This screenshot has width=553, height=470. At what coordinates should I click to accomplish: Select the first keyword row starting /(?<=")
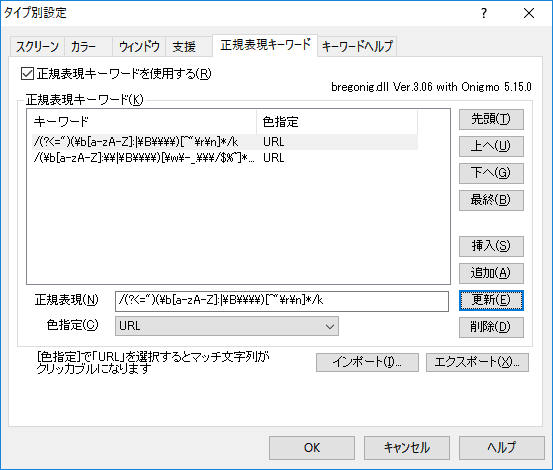click(225, 142)
